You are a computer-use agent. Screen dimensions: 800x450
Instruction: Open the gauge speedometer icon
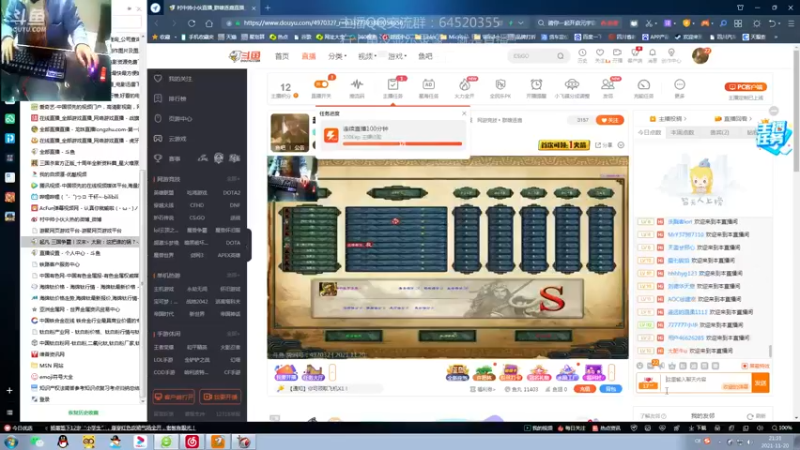pyautogui.click(x=643, y=84)
